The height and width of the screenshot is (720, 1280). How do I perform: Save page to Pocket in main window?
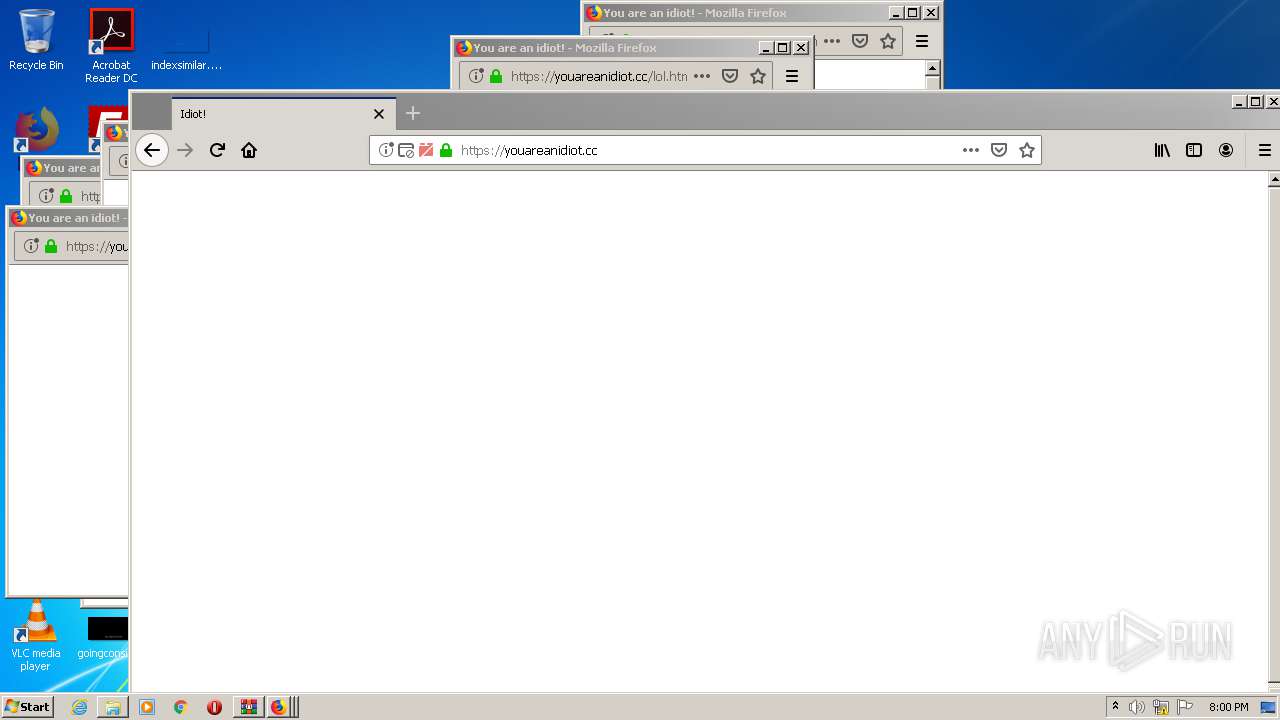coord(999,150)
